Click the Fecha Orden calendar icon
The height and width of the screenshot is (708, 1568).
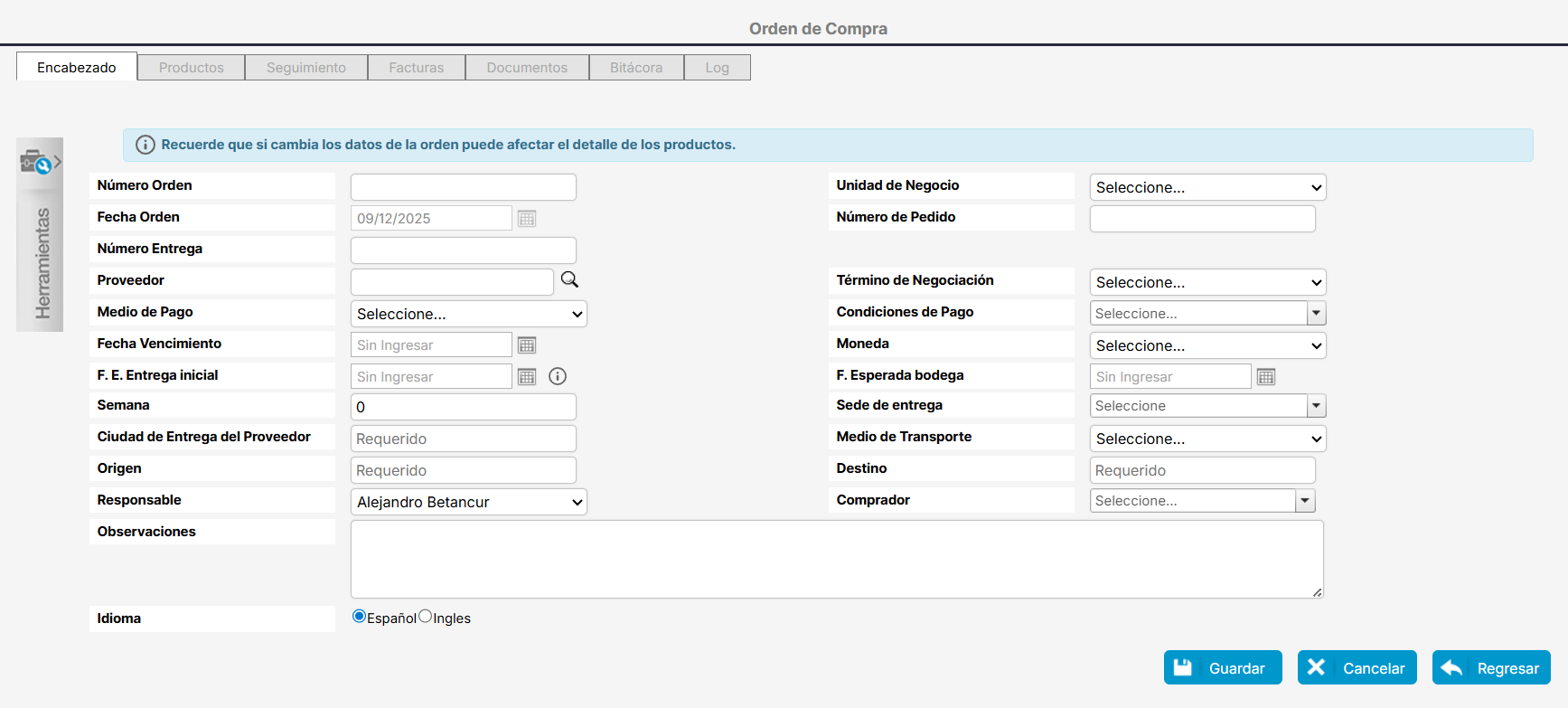tap(527, 219)
